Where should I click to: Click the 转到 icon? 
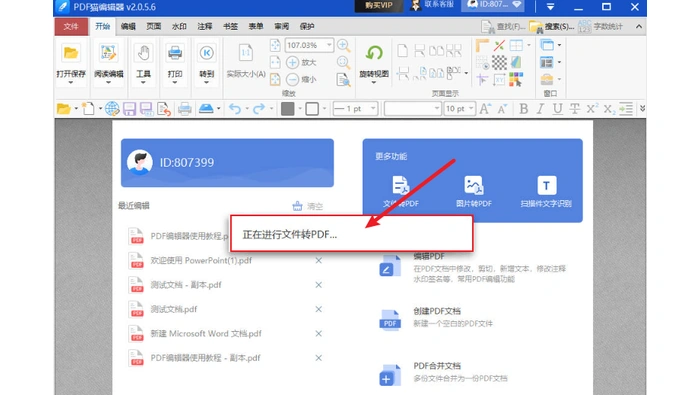[206, 53]
